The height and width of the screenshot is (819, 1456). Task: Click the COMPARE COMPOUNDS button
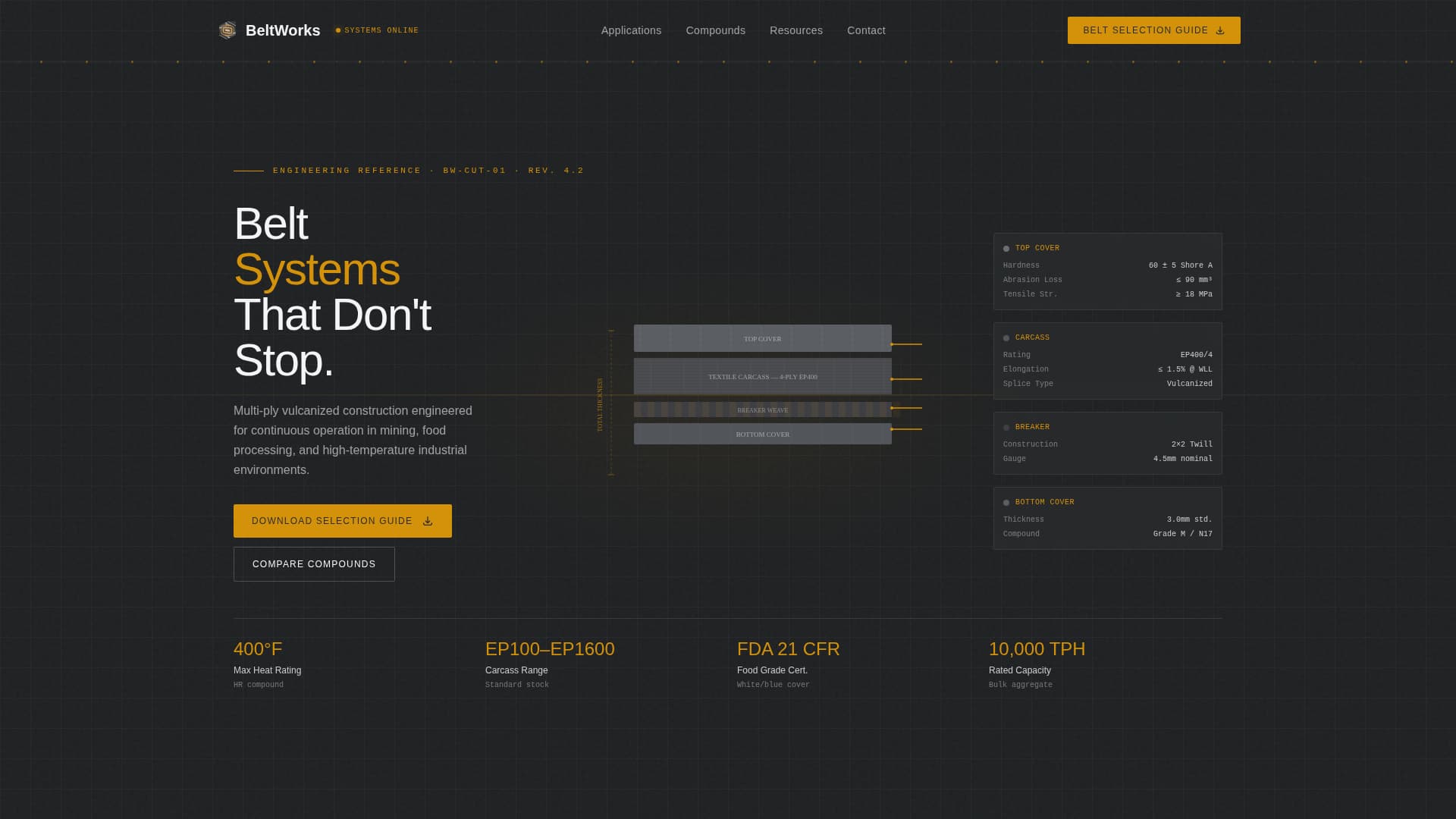tap(314, 563)
